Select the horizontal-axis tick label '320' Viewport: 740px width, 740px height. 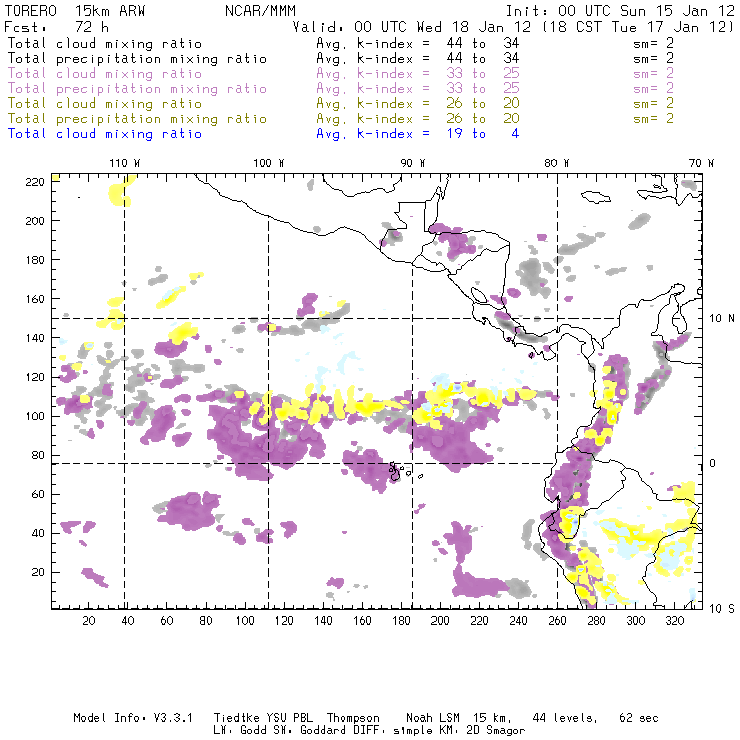tap(675, 621)
